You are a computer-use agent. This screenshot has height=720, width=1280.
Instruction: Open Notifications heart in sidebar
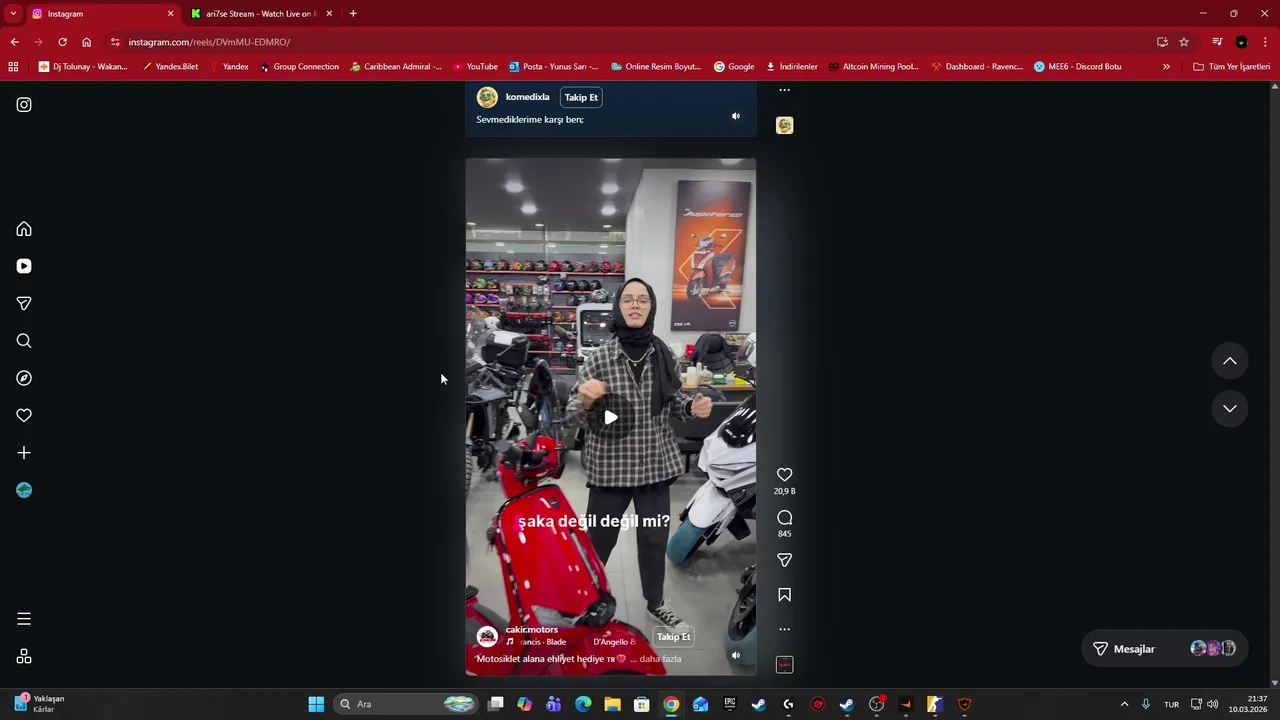coord(24,415)
